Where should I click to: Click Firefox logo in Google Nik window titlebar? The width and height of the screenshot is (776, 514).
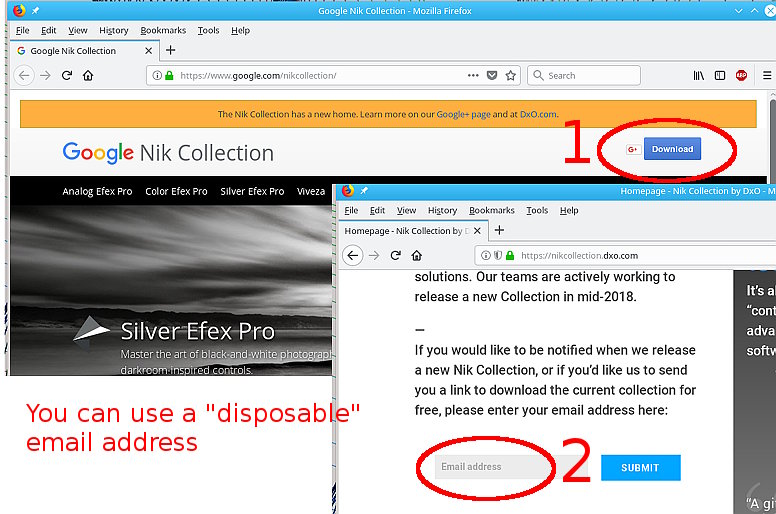point(19,10)
